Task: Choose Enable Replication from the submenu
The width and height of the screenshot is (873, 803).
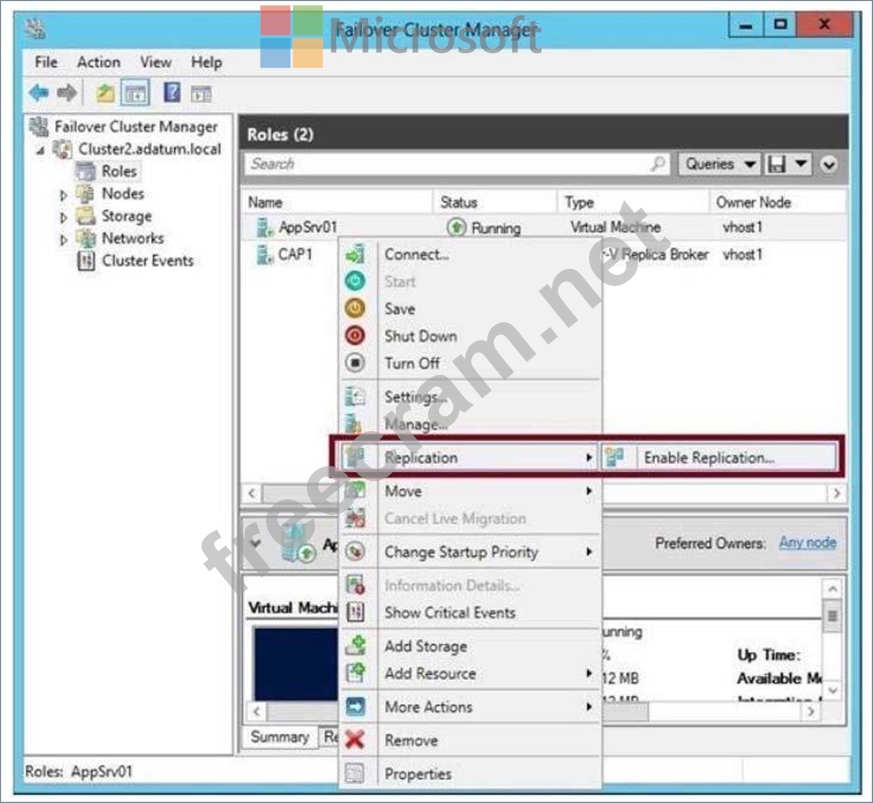Action: tap(718, 457)
